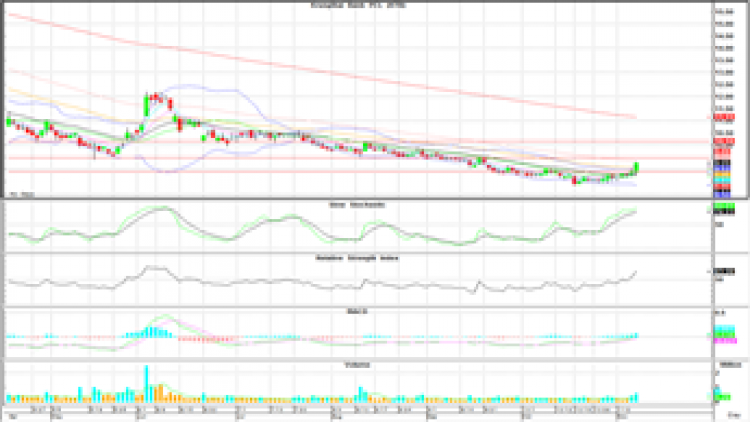Click the peak of the MACD cyan histogram
Screen dimensions: 750x422
pos(154,329)
